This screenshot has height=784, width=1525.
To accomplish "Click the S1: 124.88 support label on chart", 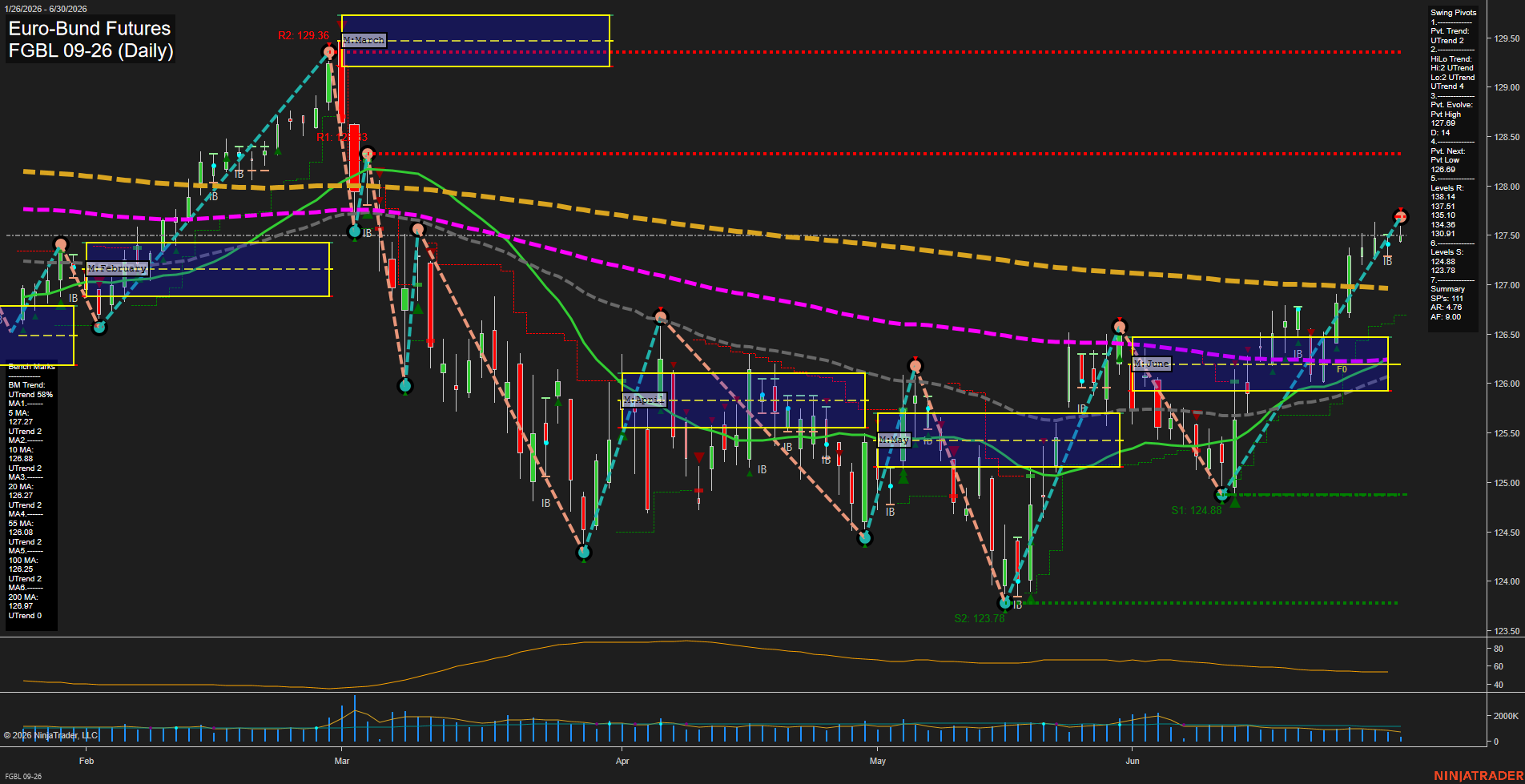I will point(1197,510).
